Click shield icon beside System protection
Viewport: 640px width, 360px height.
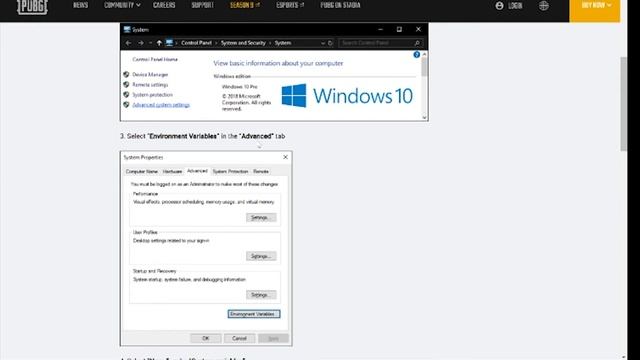pos(126,95)
